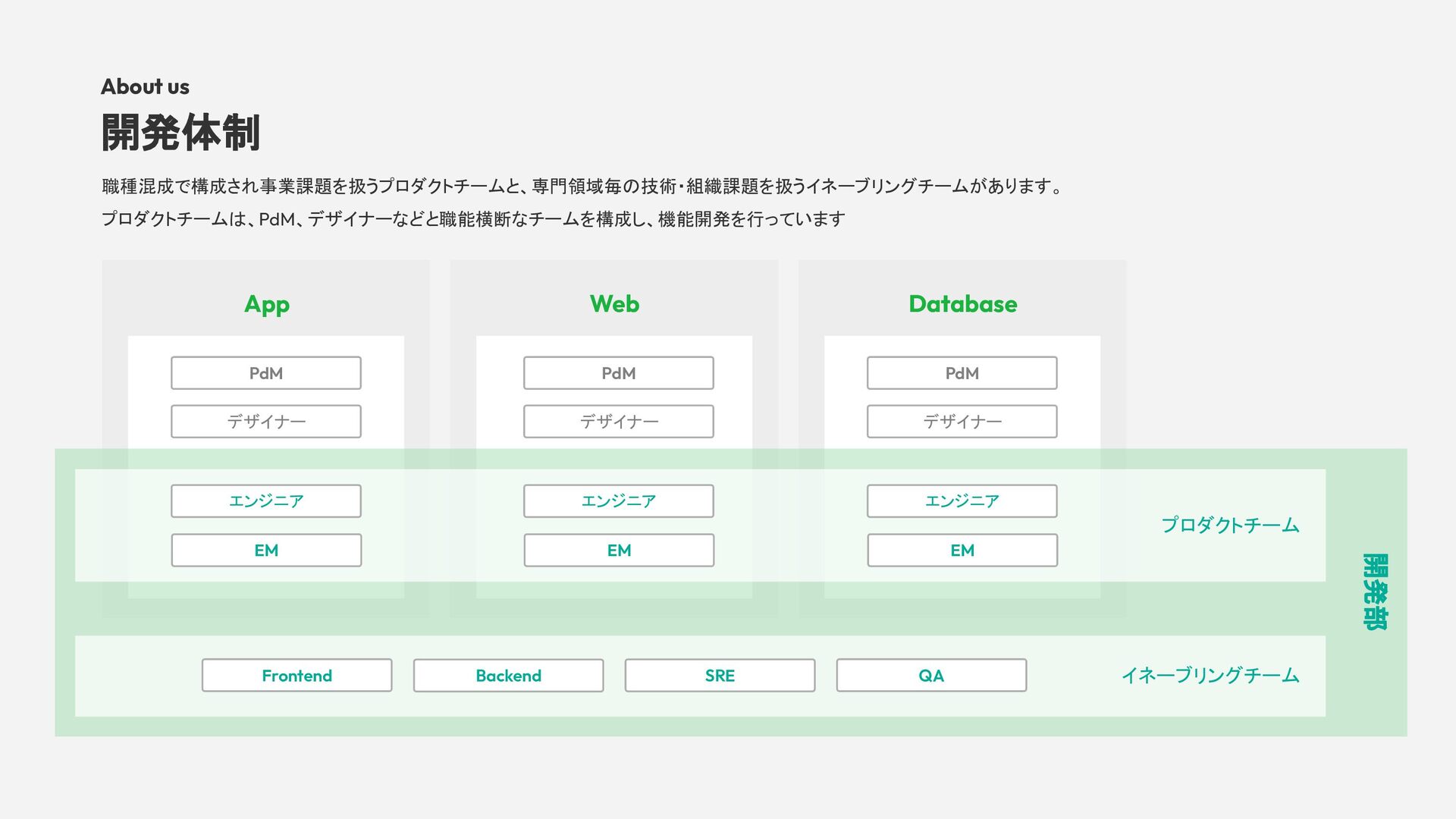Select the QA box
This screenshot has height=819, width=1456.
(x=931, y=676)
